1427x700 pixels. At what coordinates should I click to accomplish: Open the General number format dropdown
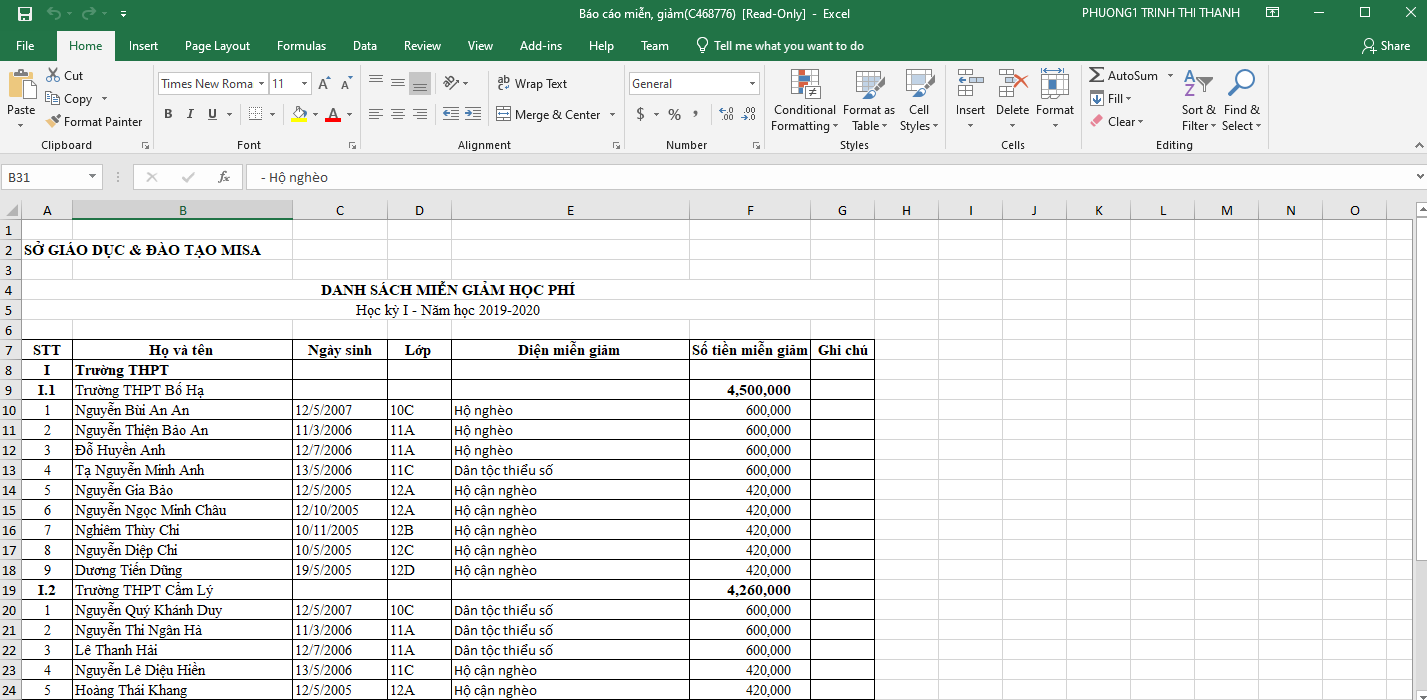(x=752, y=84)
